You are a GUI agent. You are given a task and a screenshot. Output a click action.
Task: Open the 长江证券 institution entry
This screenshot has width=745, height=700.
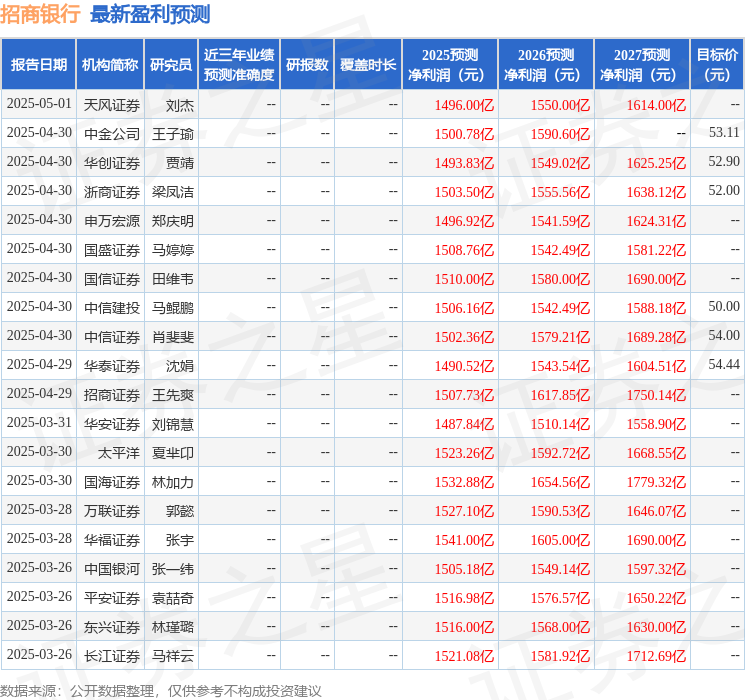(x=111, y=655)
